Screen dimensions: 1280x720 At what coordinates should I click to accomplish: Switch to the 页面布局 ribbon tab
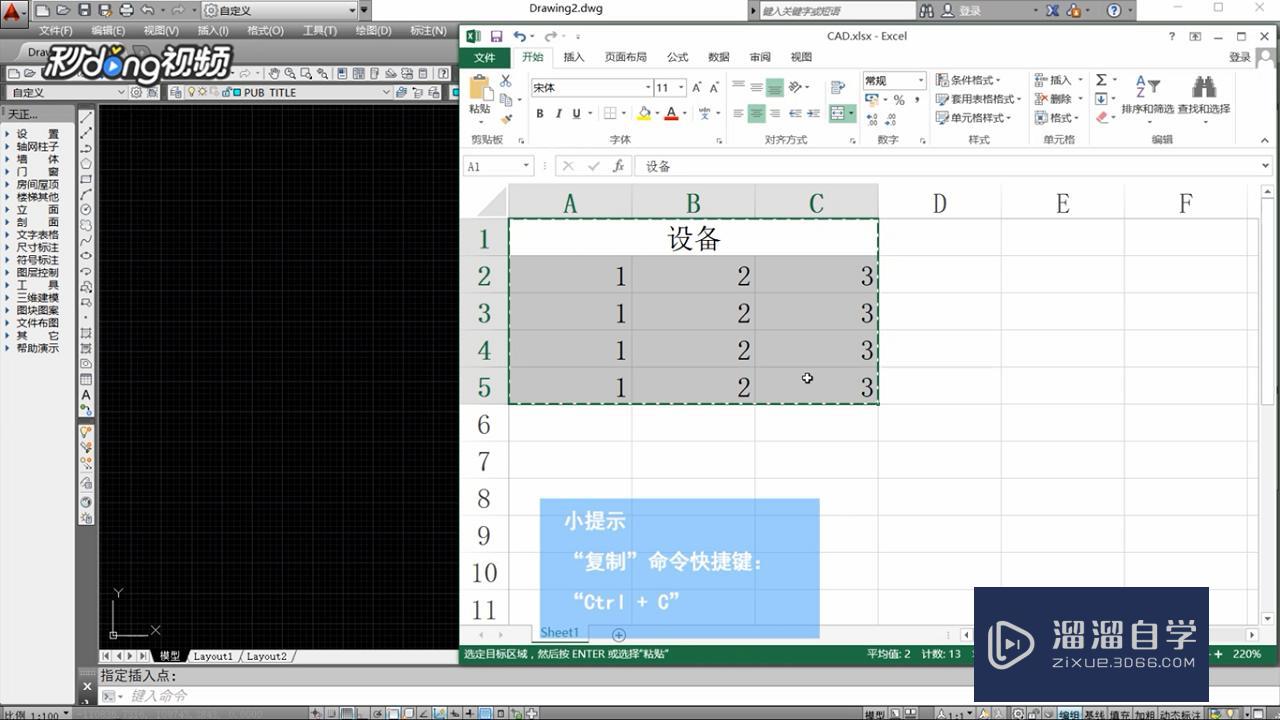(625, 57)
